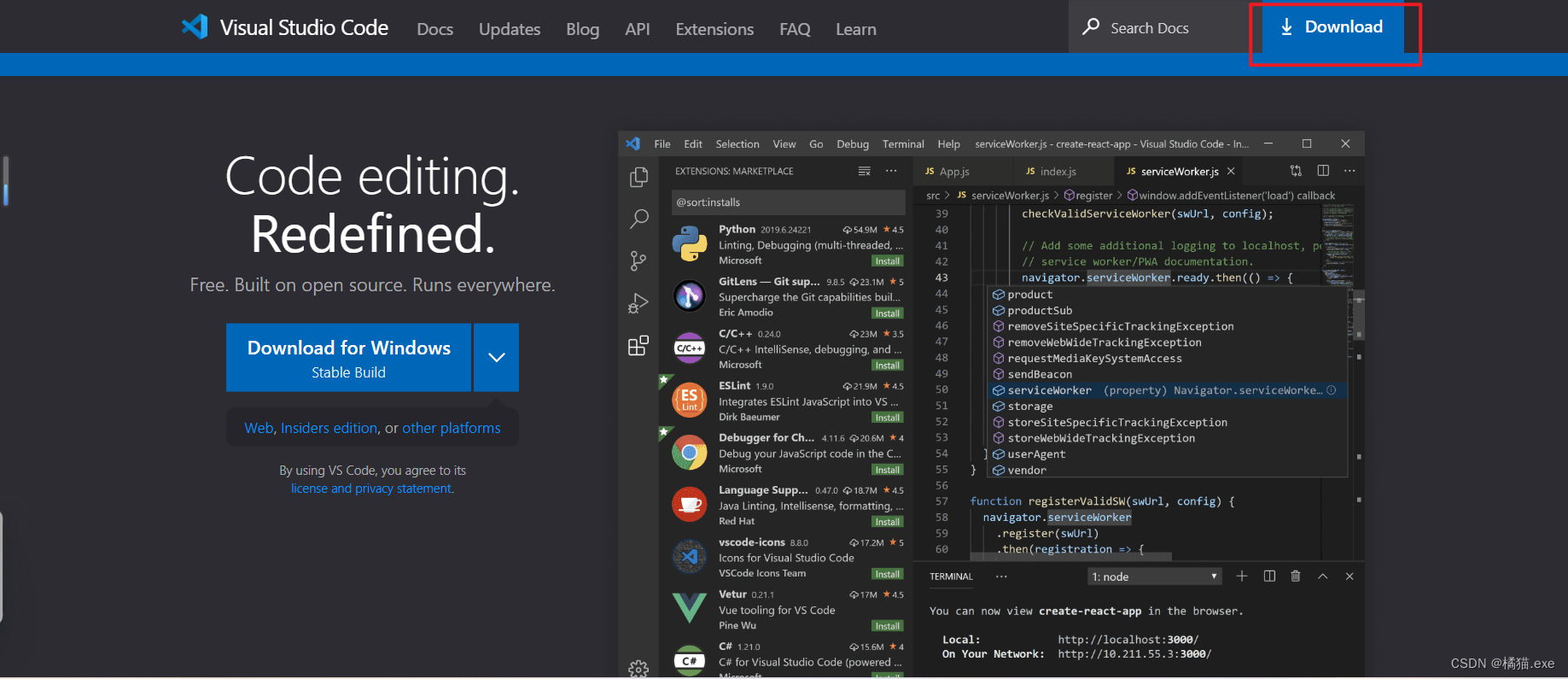The height and width of the screenshot is (679, 1568).
Task: Install the Python extension
Action: pyautogui.click(x=888, y=261)
